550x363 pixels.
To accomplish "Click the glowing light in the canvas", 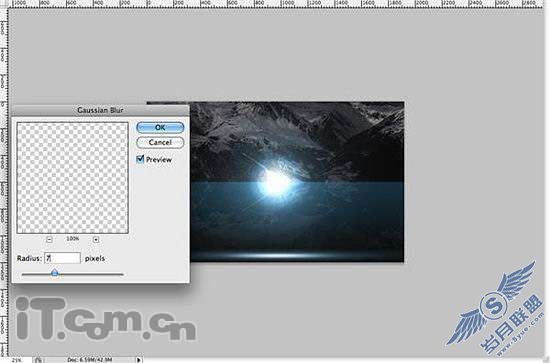I will pyautogui.click(x=276, y=181).
